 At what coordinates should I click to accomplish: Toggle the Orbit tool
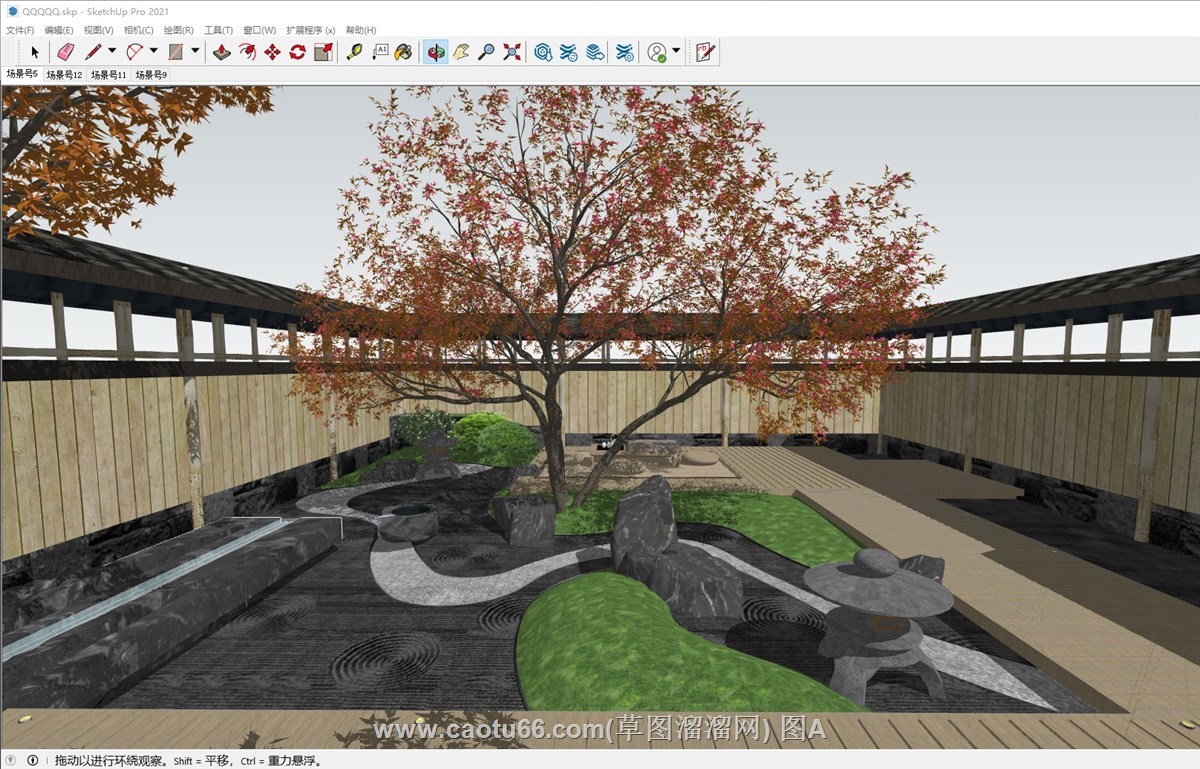click(x=435, y=52)
